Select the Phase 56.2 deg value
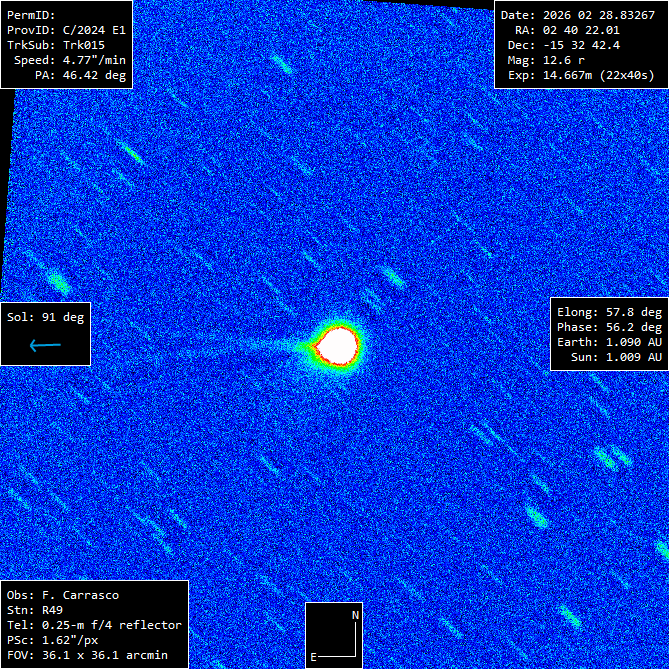Viewport: 669px width, 669px height. (609, 327)
